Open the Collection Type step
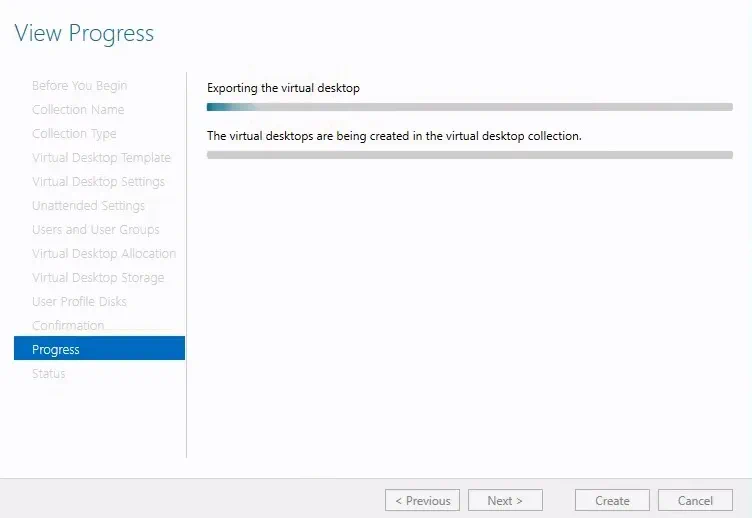Screen dimensions: 752x518 (74, 134)
